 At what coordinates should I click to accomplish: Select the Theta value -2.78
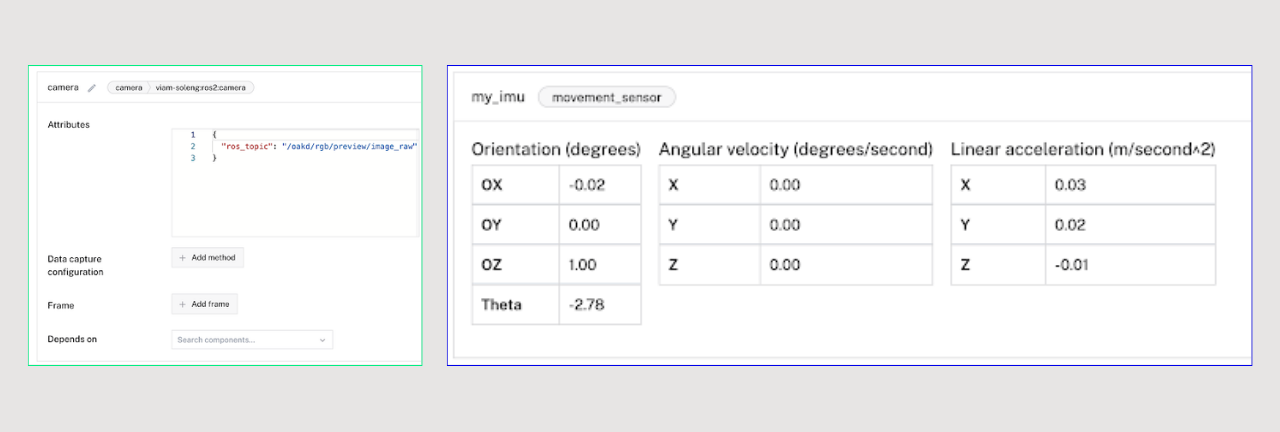(x=600, y=305)
